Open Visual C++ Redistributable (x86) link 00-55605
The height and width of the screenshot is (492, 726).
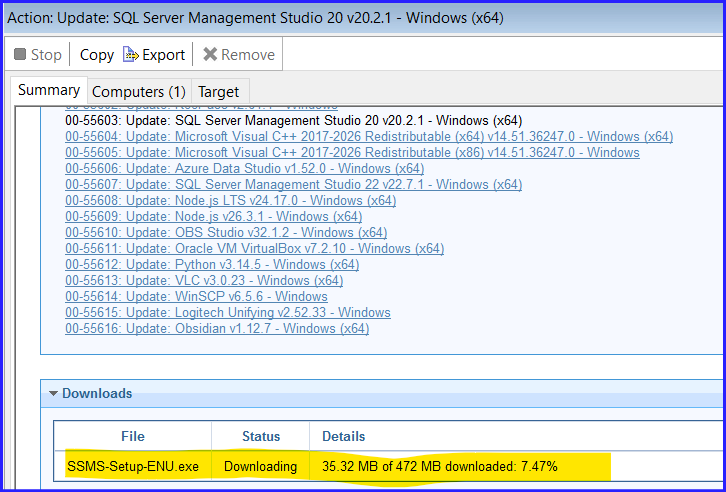352,152
